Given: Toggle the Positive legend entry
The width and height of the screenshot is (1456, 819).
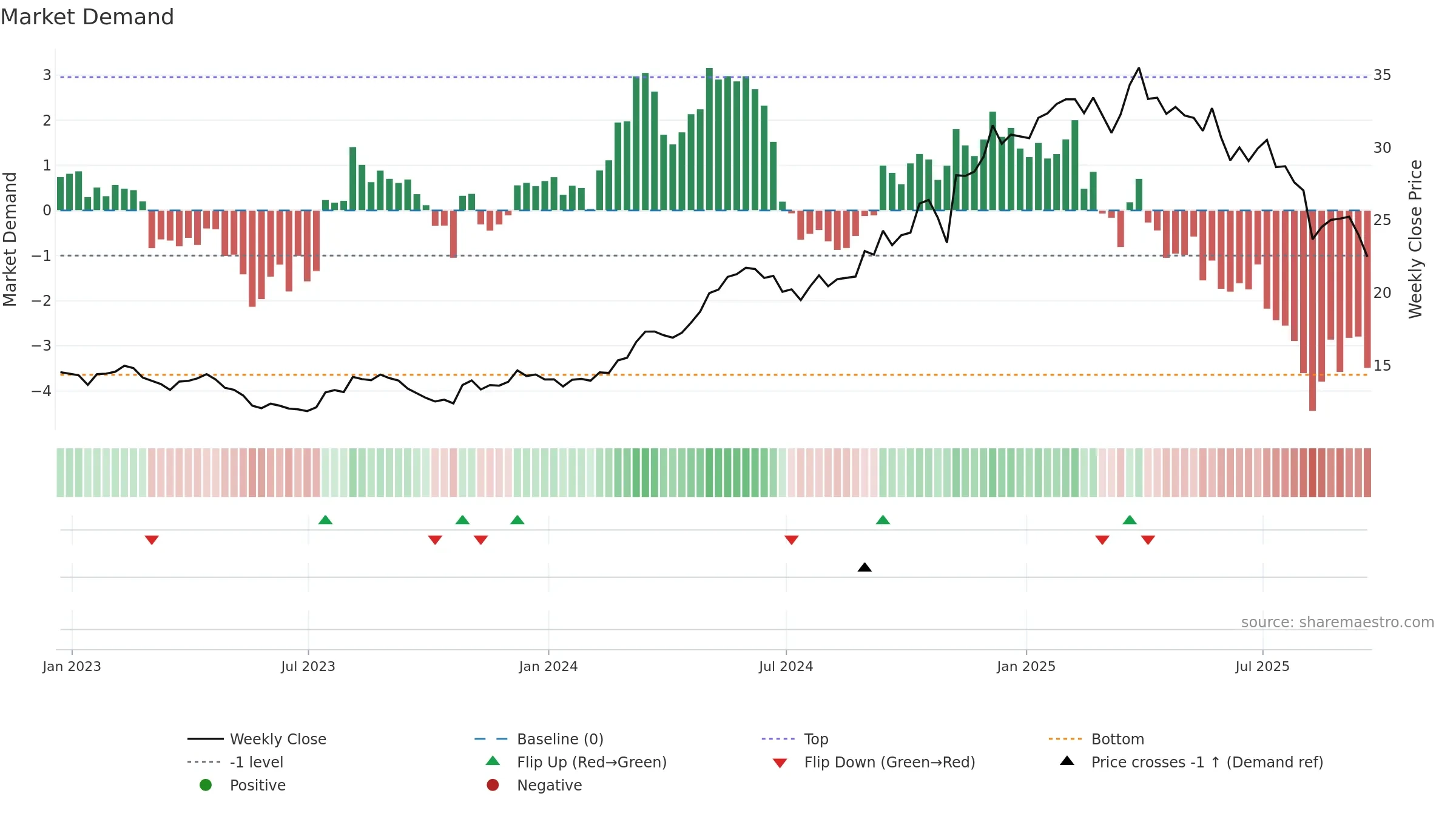Looking at the screenshot, I should [243, 785].
